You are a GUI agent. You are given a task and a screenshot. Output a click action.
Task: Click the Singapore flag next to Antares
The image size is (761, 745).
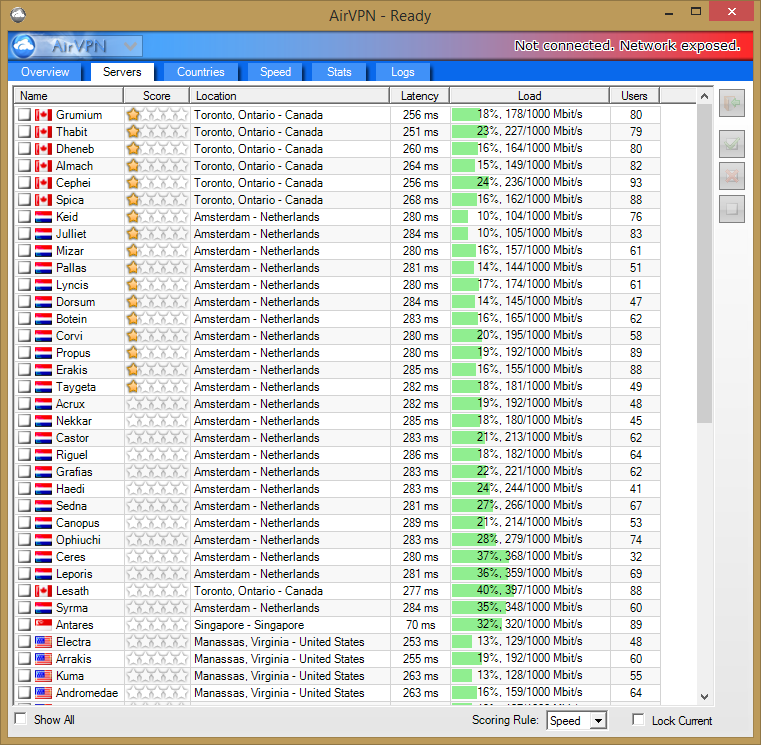click(x=43, y=625)
